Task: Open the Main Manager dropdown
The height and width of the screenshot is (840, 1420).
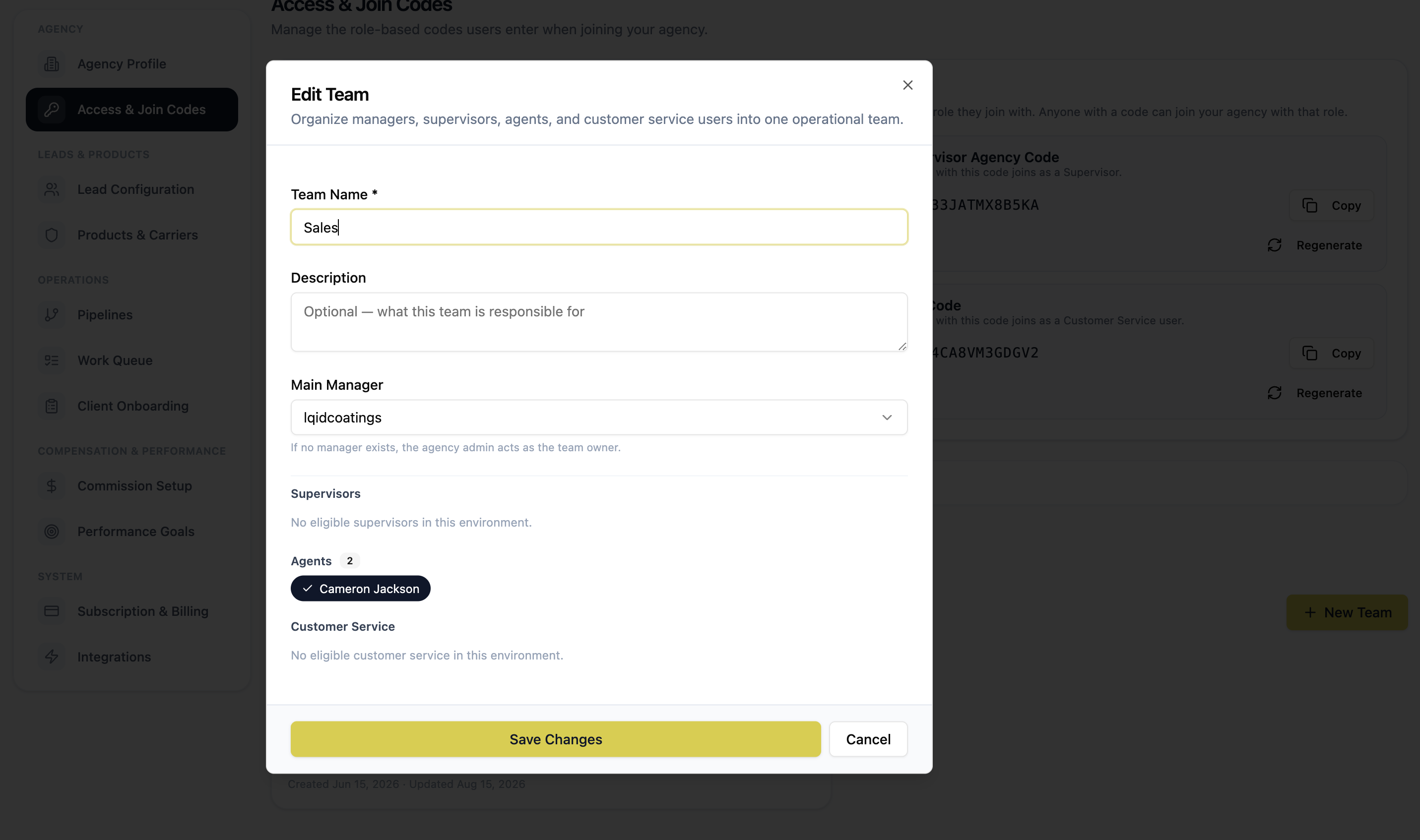Action: [x=599, y=418]
